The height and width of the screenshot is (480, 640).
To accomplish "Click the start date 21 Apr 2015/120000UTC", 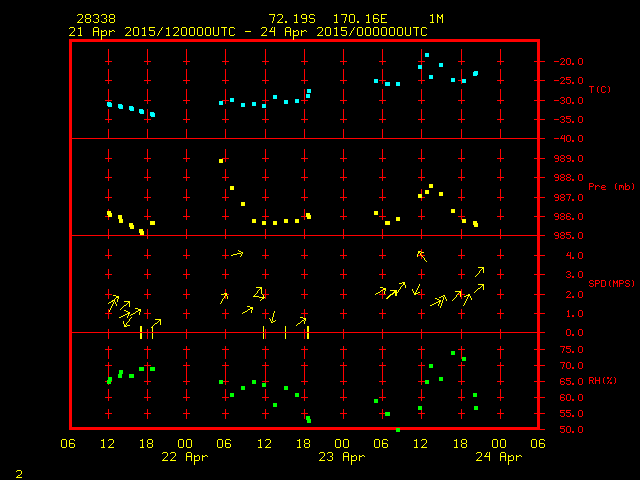I will [x=150, y=32].
